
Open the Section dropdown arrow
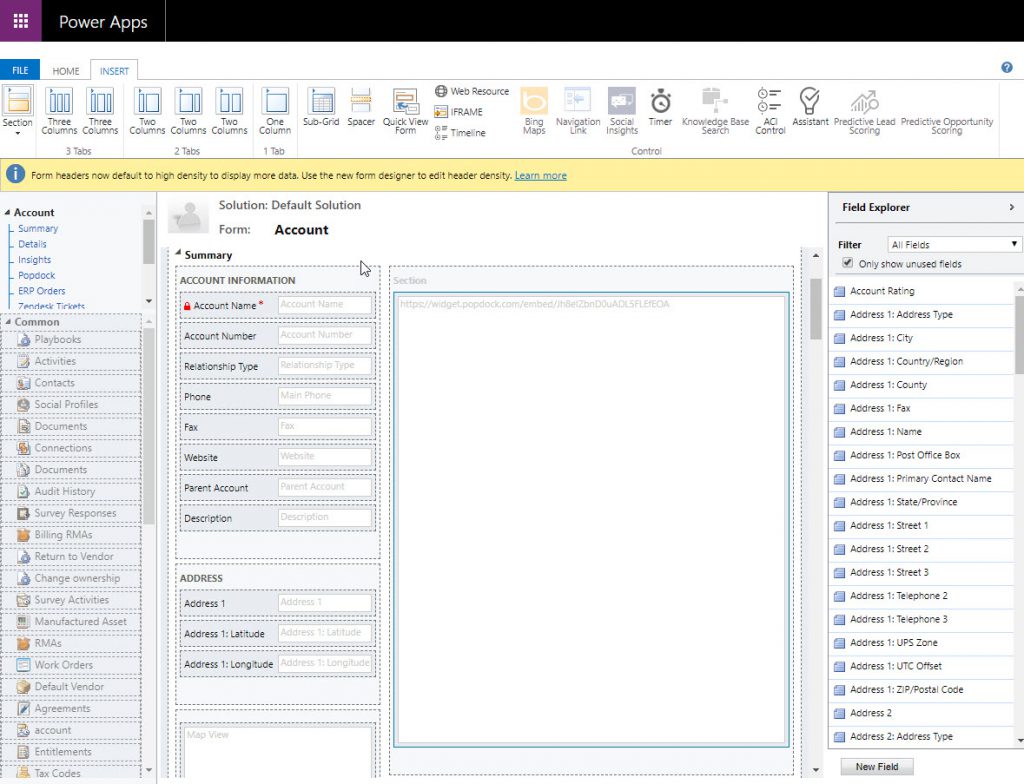pos(18,133)
